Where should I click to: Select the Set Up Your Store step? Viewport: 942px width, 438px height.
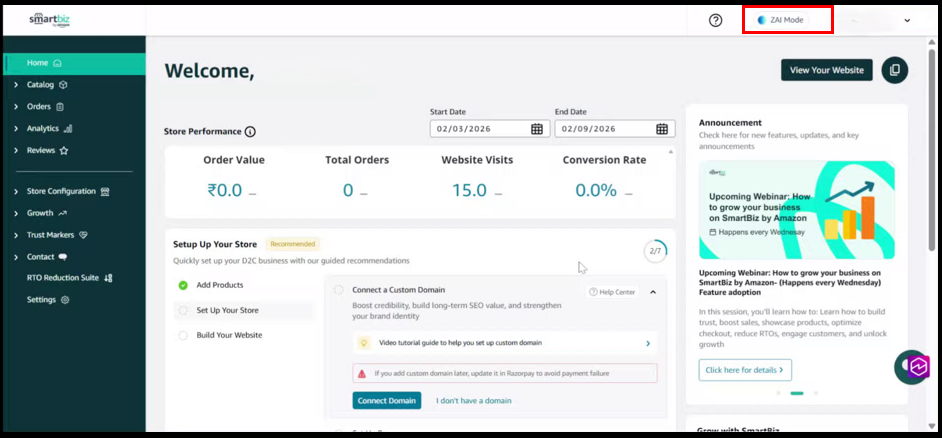coord(227,310)
